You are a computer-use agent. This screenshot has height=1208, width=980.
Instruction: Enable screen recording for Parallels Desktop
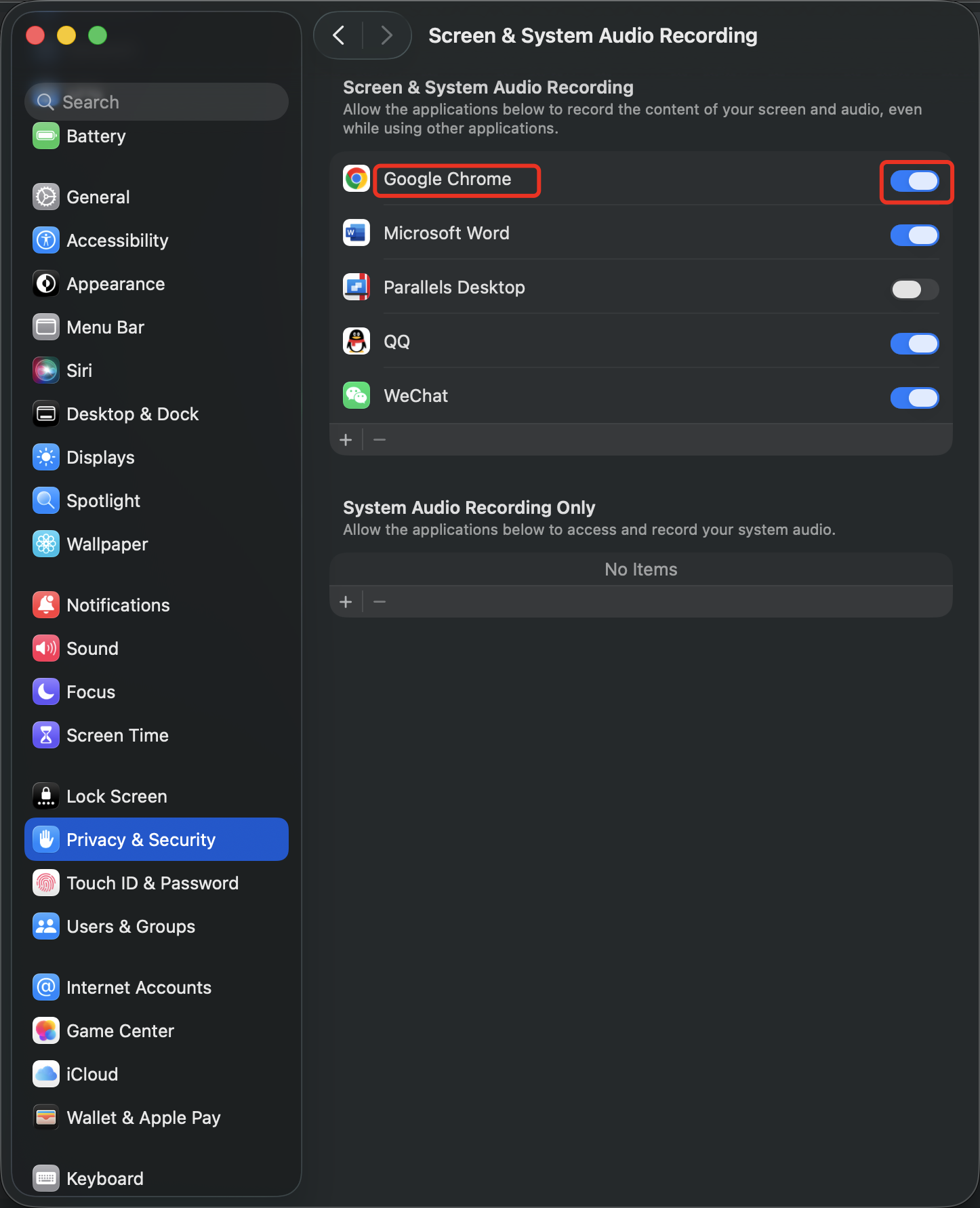[x=914, y=289]
